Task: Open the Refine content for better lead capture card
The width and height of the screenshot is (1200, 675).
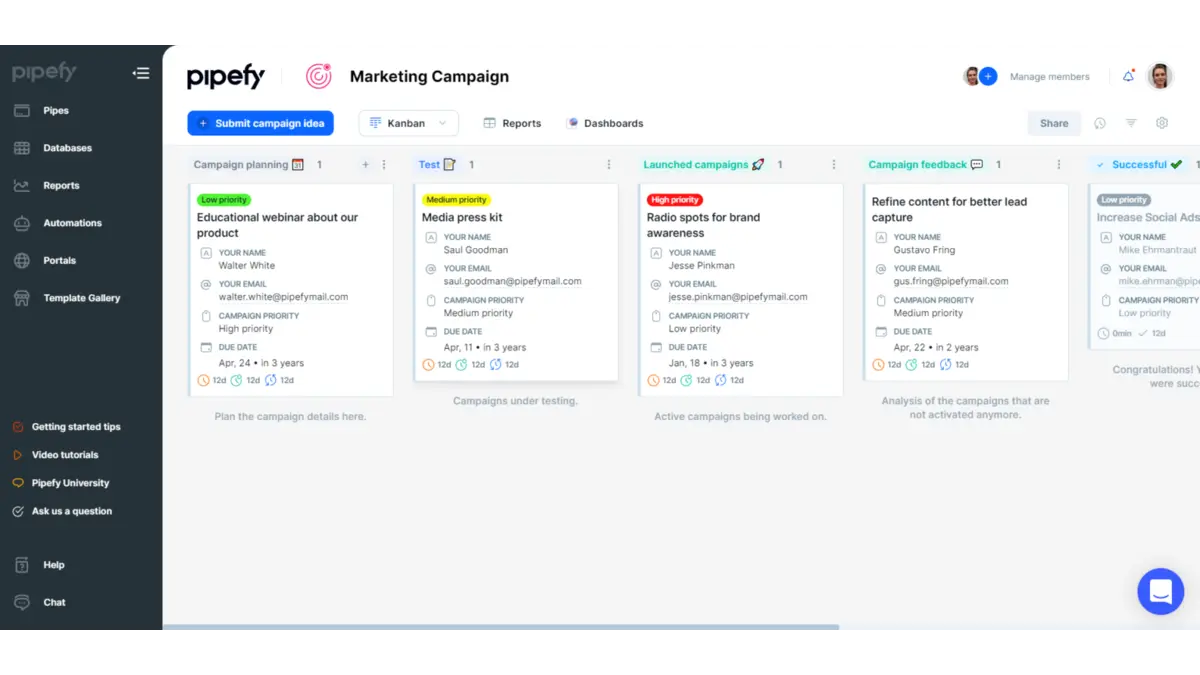Action: pyautogui.click(x=966, y=282)
